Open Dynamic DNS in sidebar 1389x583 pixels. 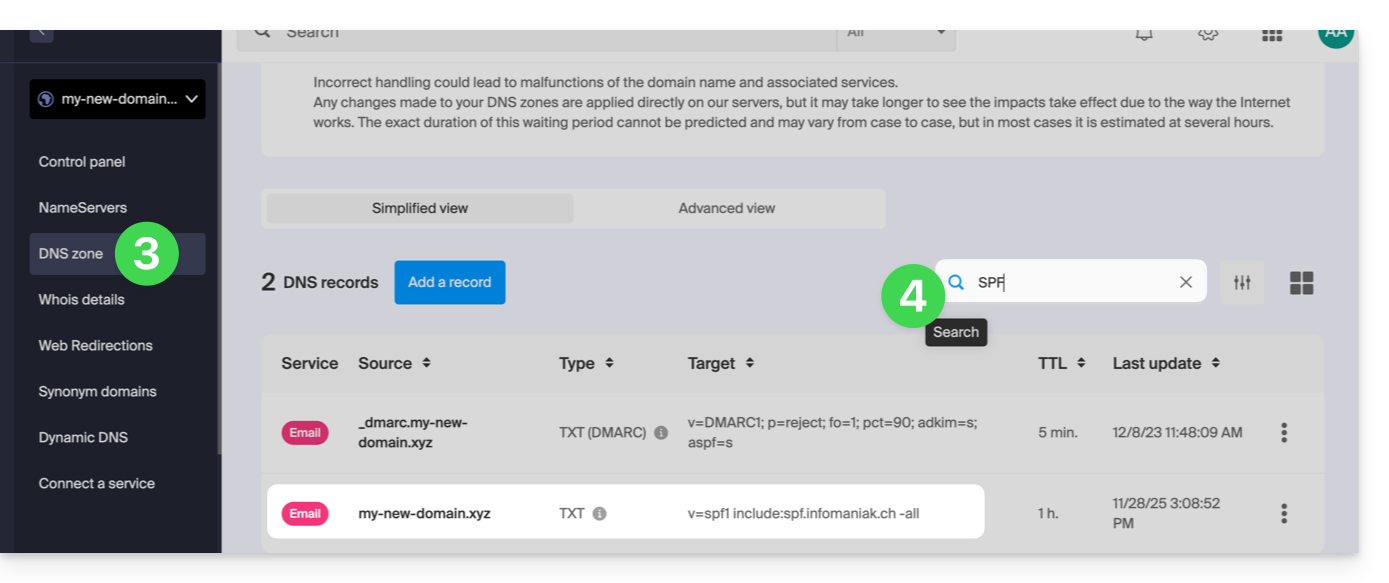click(x=83, y=438)
